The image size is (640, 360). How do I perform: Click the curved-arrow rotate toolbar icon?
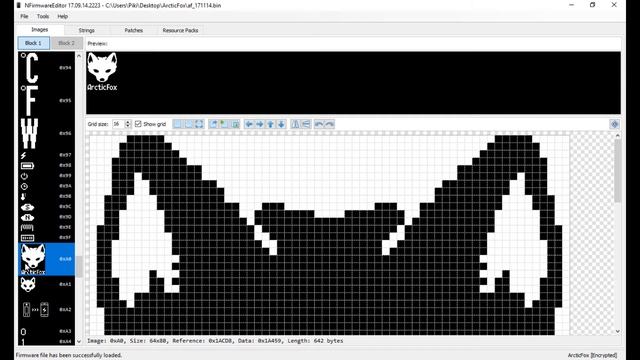tap(213, 124)
